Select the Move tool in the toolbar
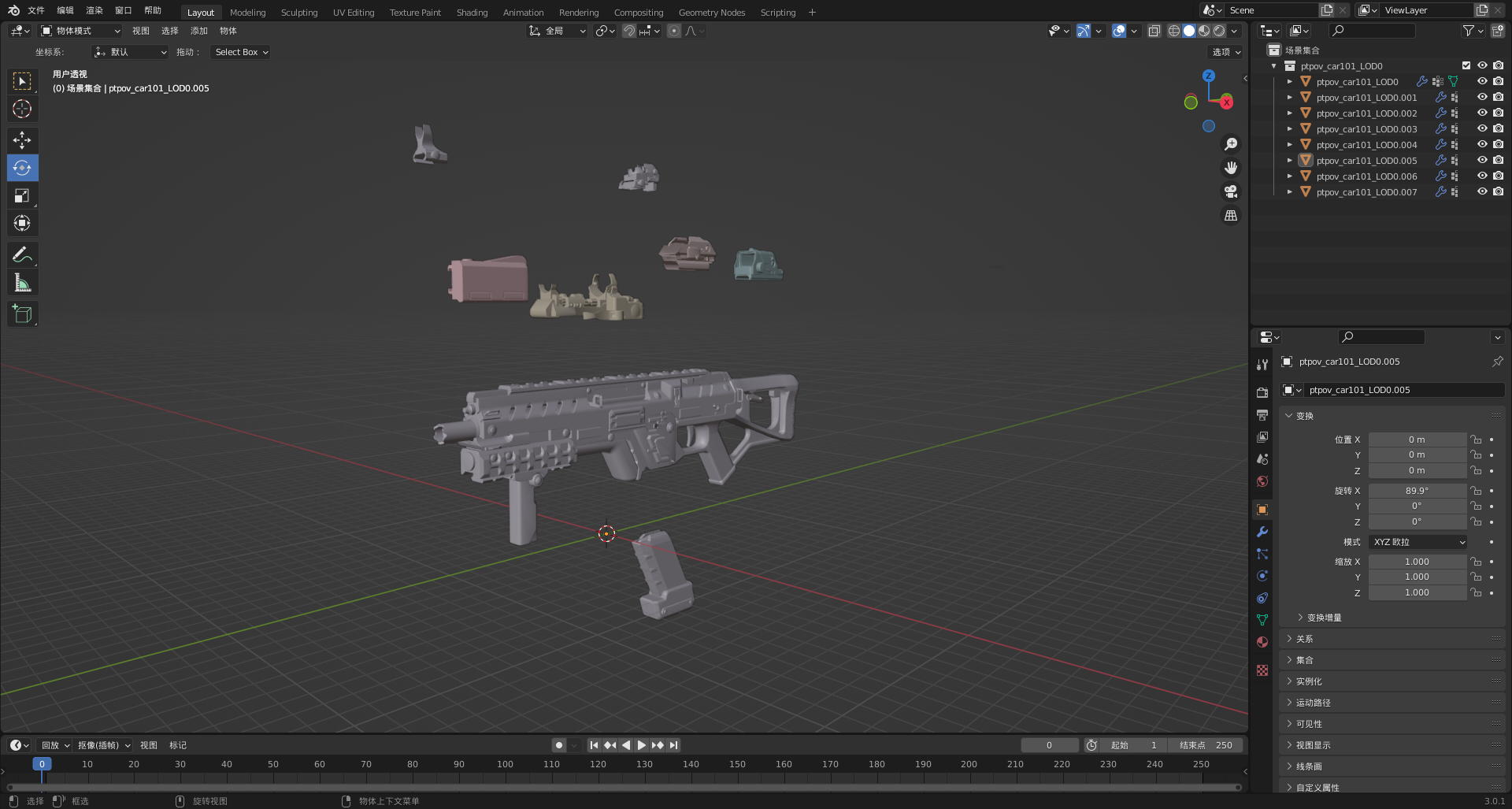The image size is (1512, 809). tap(22, 140)
